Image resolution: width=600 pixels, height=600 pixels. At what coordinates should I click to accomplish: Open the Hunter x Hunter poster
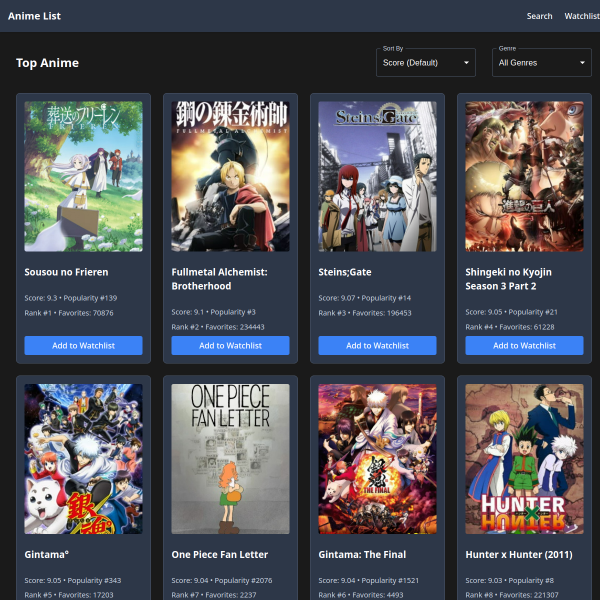coord(524,459)
